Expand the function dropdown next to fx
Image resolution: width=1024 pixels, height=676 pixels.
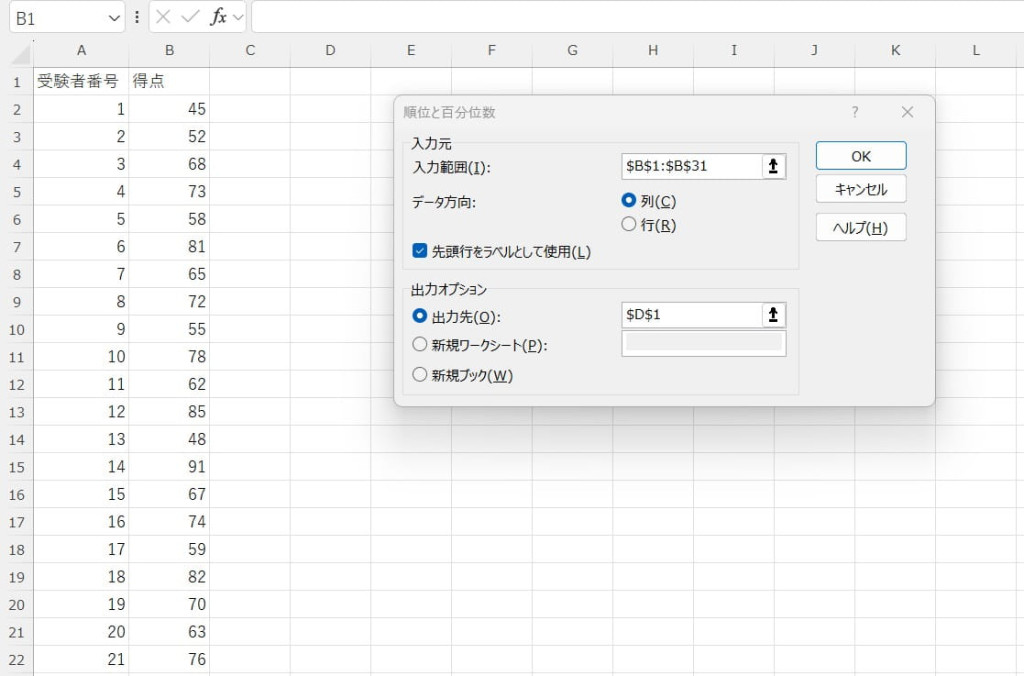click(x=238, y=17)
